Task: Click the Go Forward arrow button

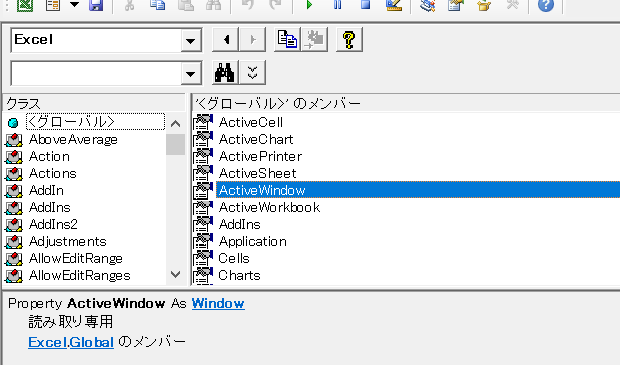Action: click(252, 40)
